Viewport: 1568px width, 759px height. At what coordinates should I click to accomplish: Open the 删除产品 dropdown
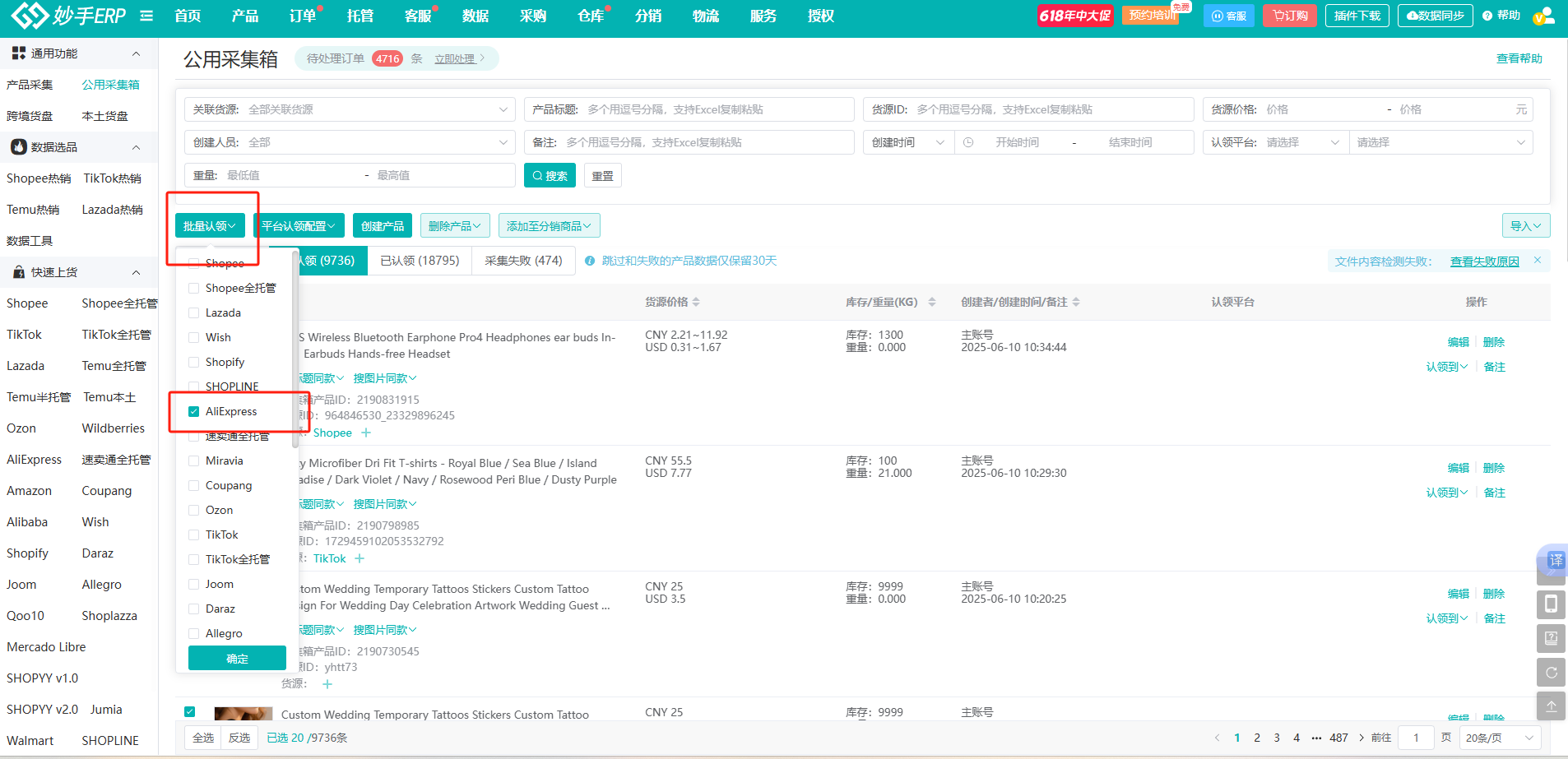point(455,226)
